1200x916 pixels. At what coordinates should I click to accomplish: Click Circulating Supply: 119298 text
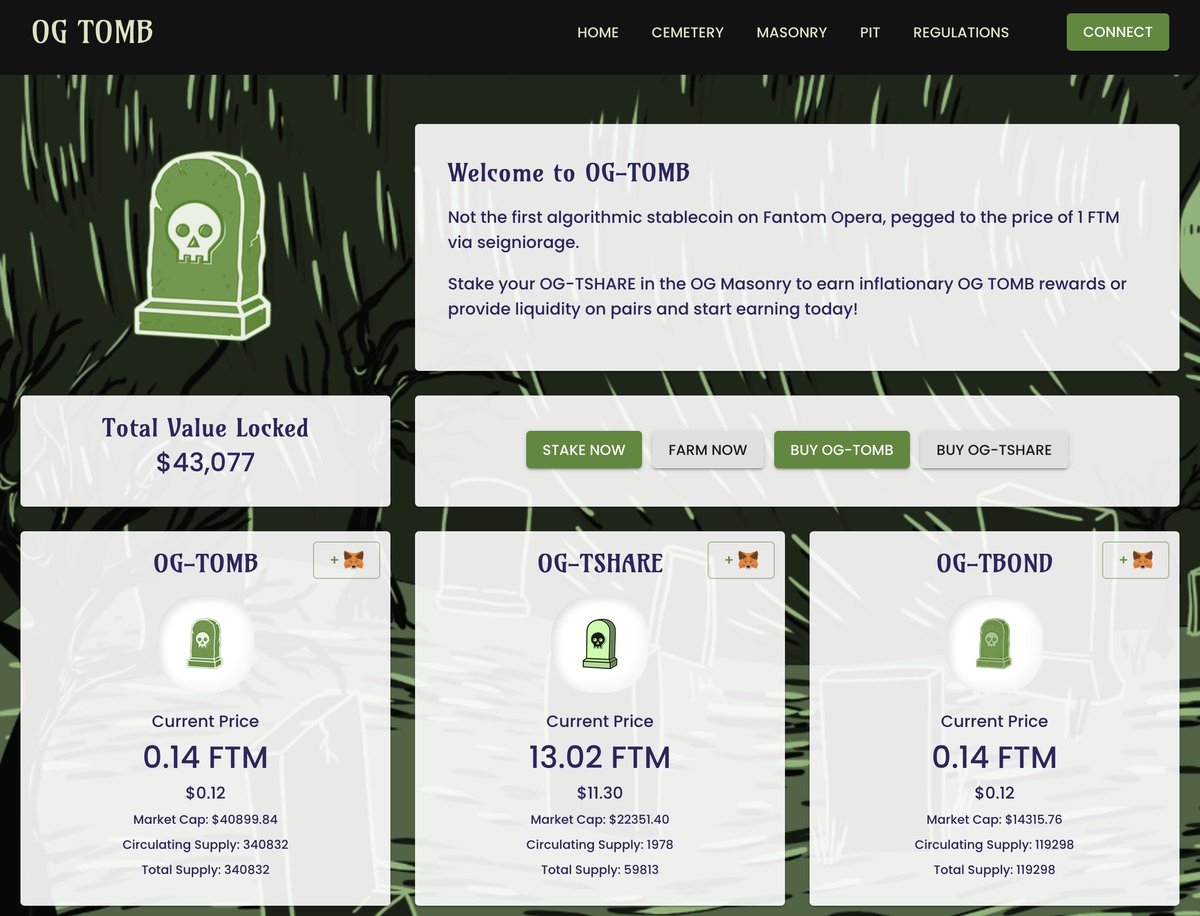click(x=994, y=844)
